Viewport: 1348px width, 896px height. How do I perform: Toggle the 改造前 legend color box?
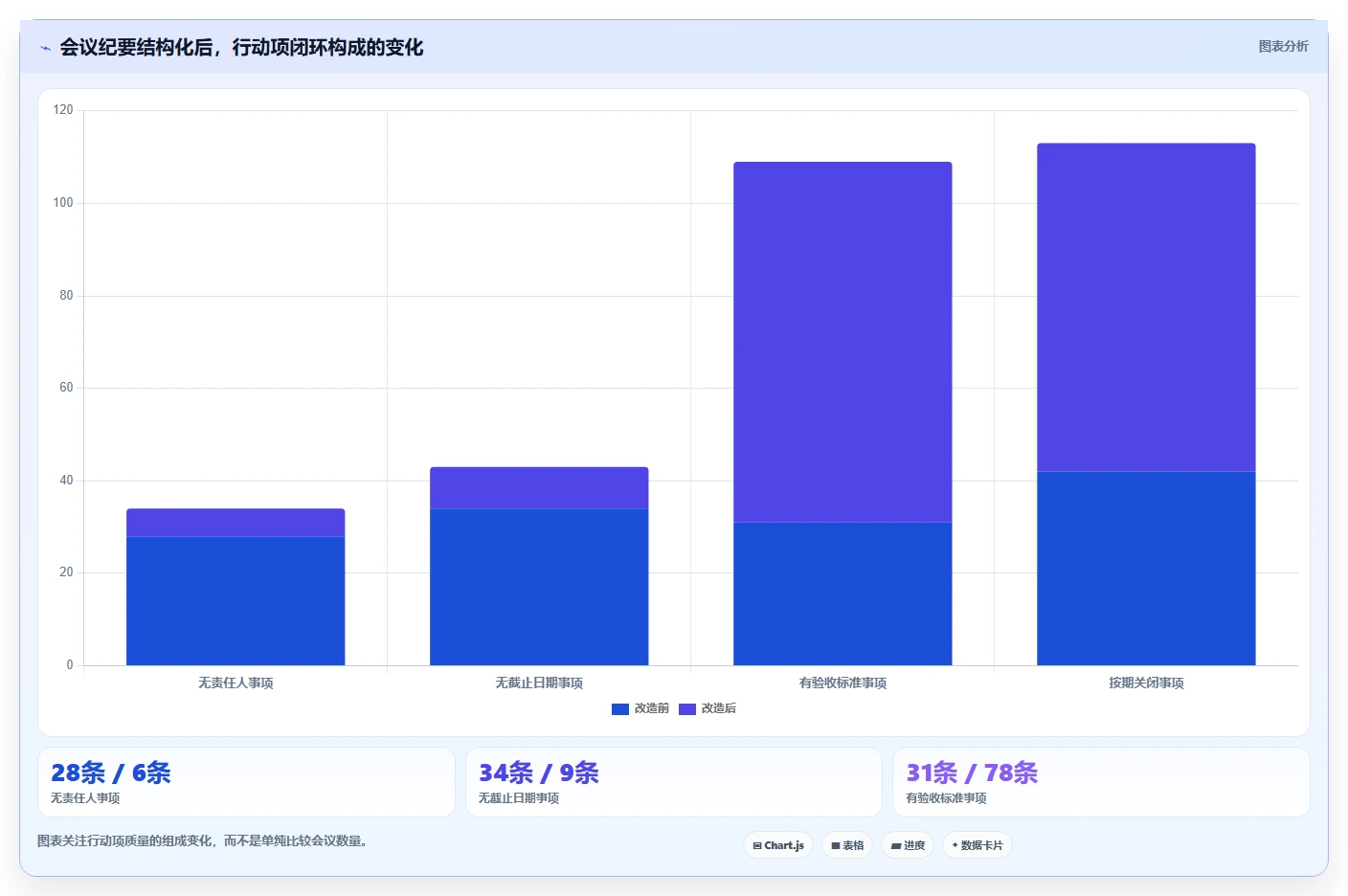click(620, 709)
